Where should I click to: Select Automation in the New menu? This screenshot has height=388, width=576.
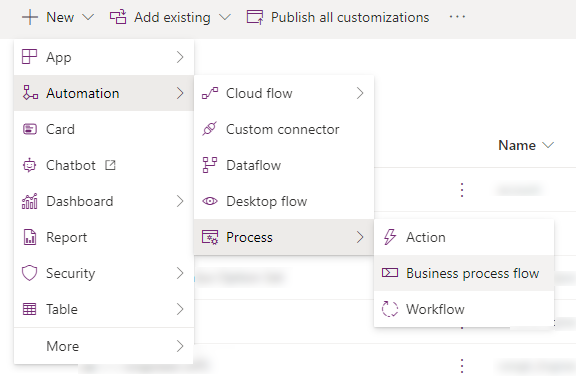point(104,93)
